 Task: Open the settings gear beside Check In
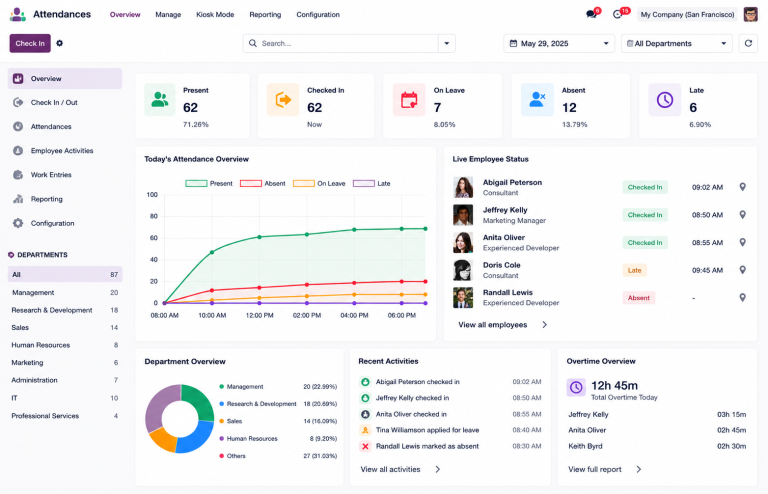[59, 43]
